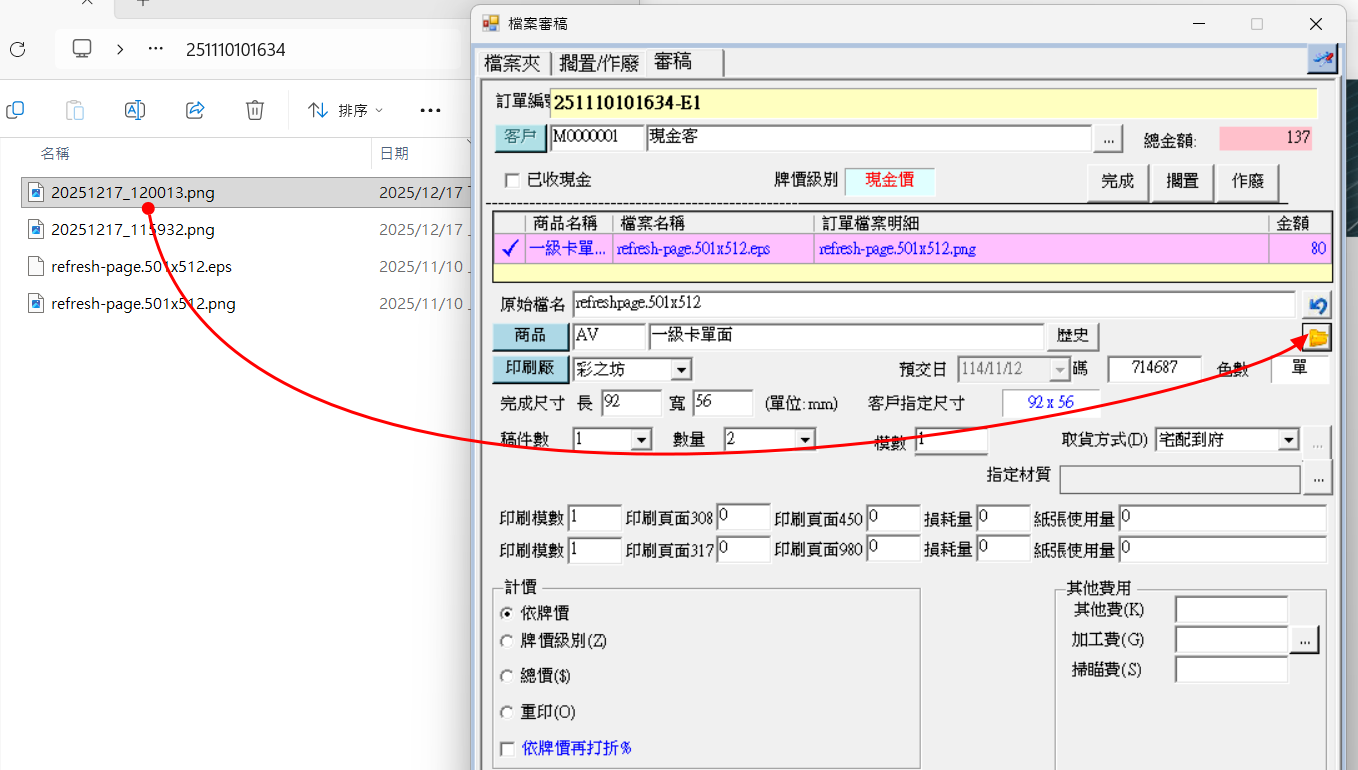
Task: Click the yellow folder open icon
Action: point(1318,338)
